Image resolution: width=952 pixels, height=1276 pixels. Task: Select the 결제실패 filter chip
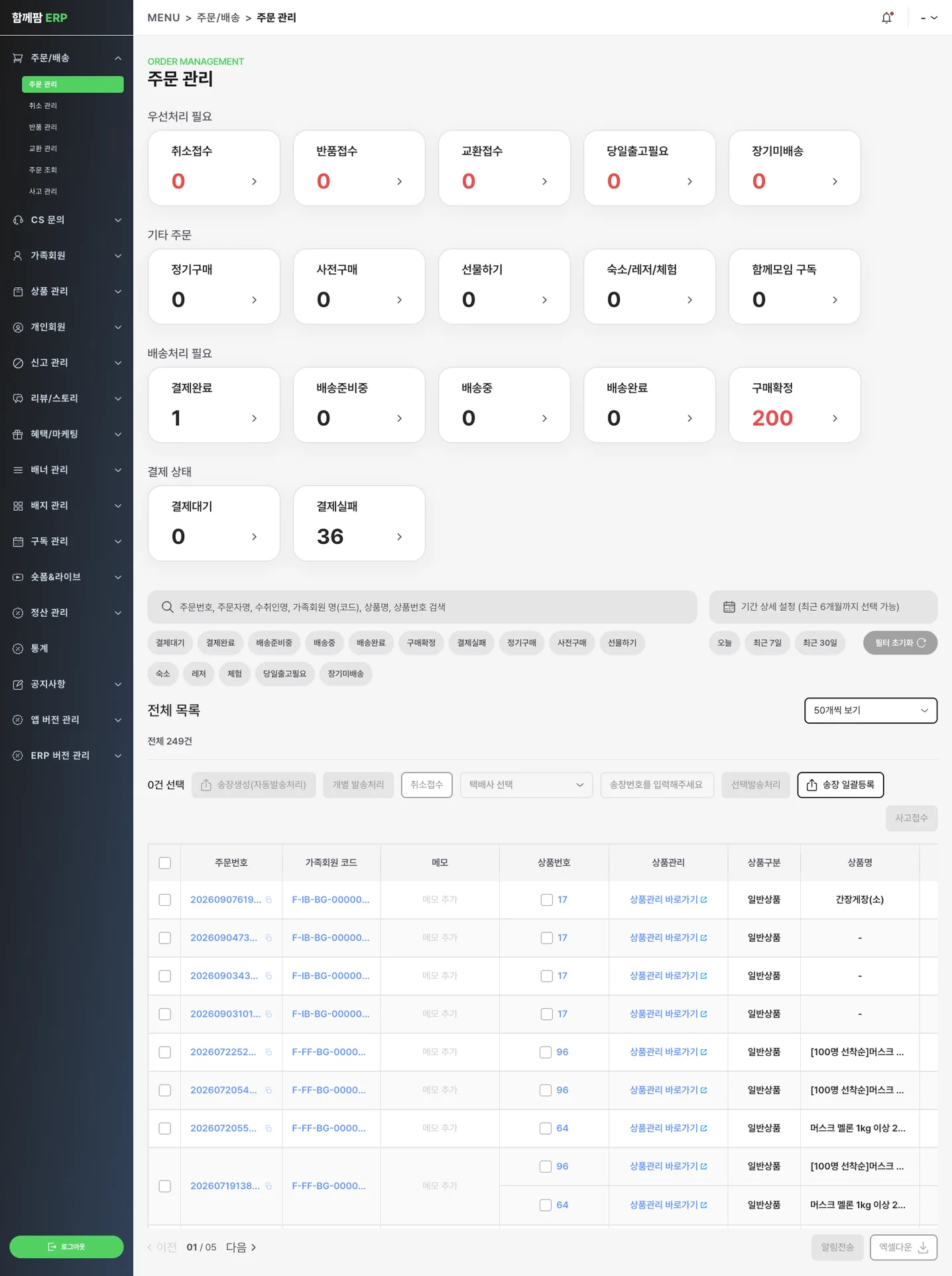[x=471, y=643]
